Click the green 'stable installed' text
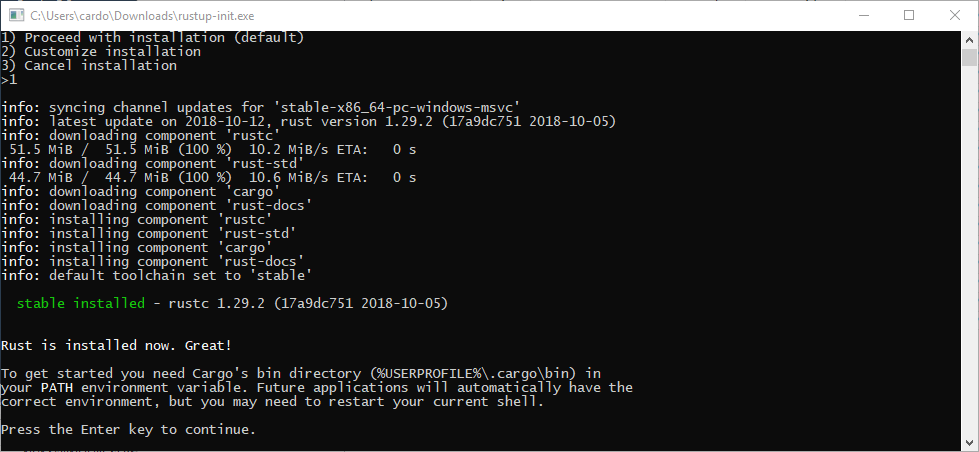 81,304
